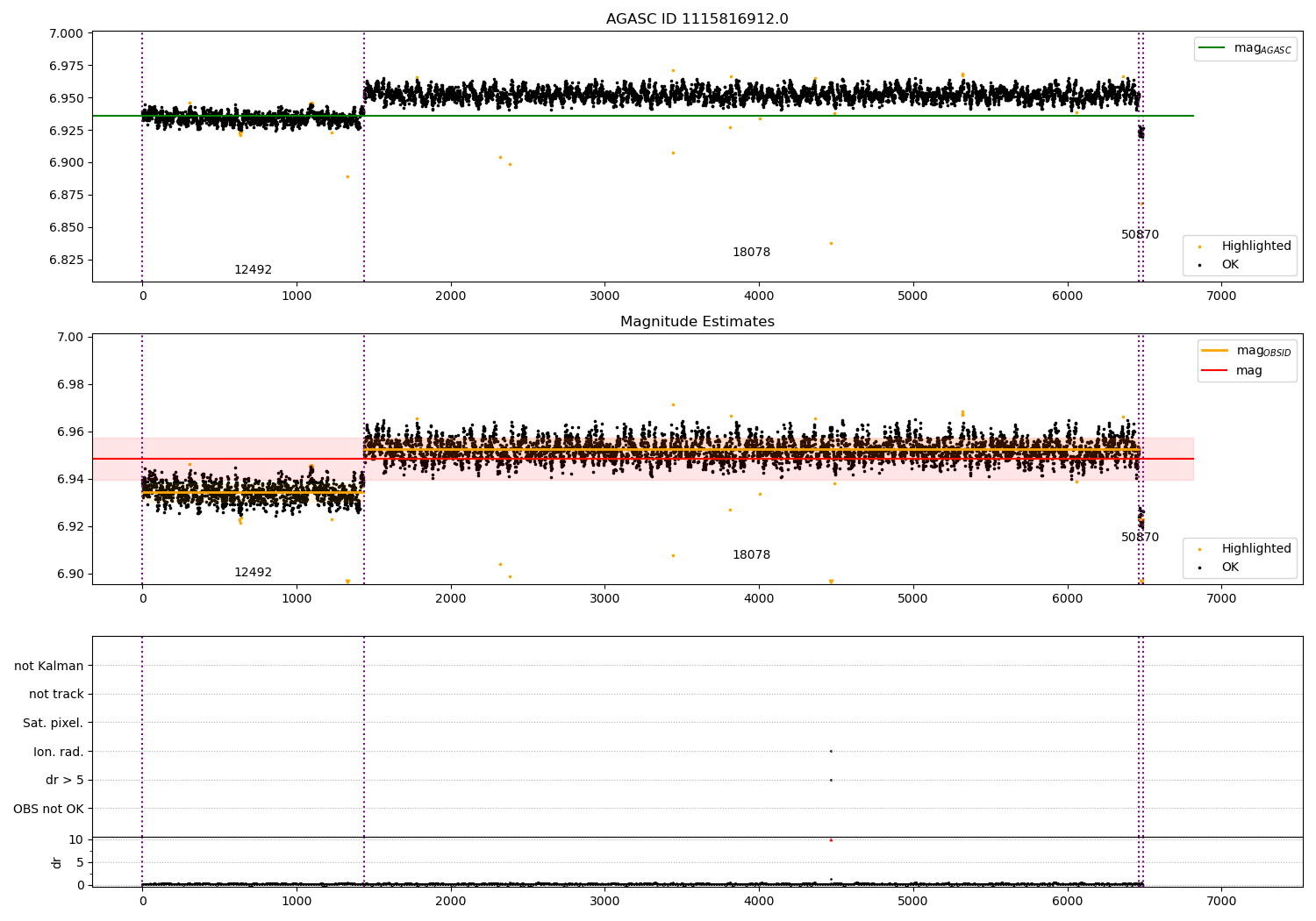Click the 5000 x-axis tick under Magnitude Estimates
This screenshot has height=921, width=1316.
[913, 599]
